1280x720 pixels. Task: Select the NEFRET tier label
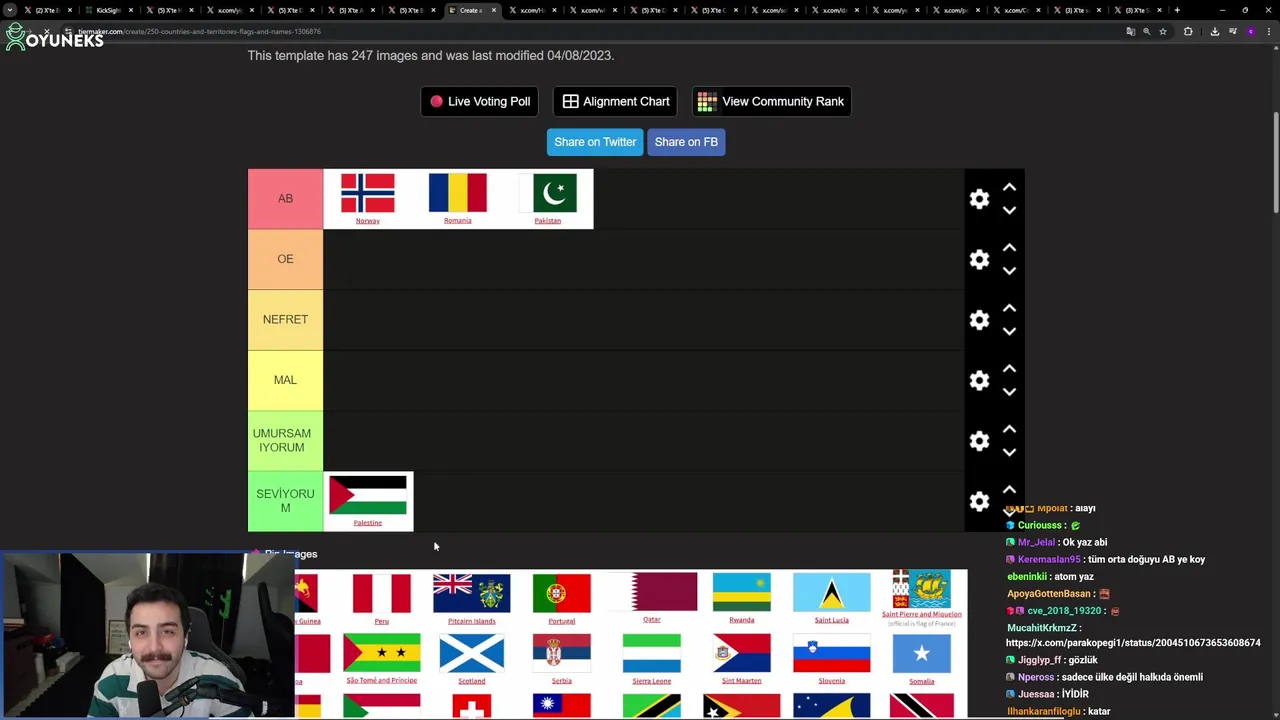[285, 320]
